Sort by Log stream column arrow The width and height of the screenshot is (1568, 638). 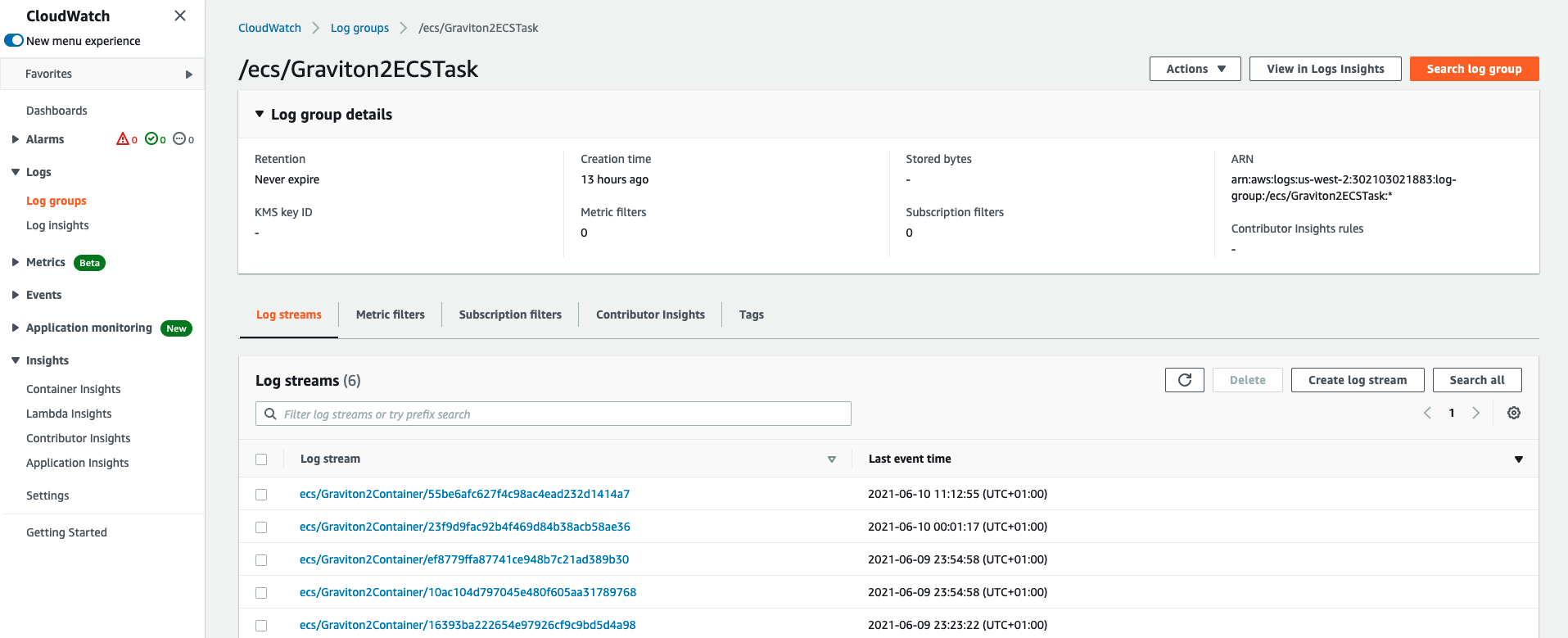[x=832, y=459]
